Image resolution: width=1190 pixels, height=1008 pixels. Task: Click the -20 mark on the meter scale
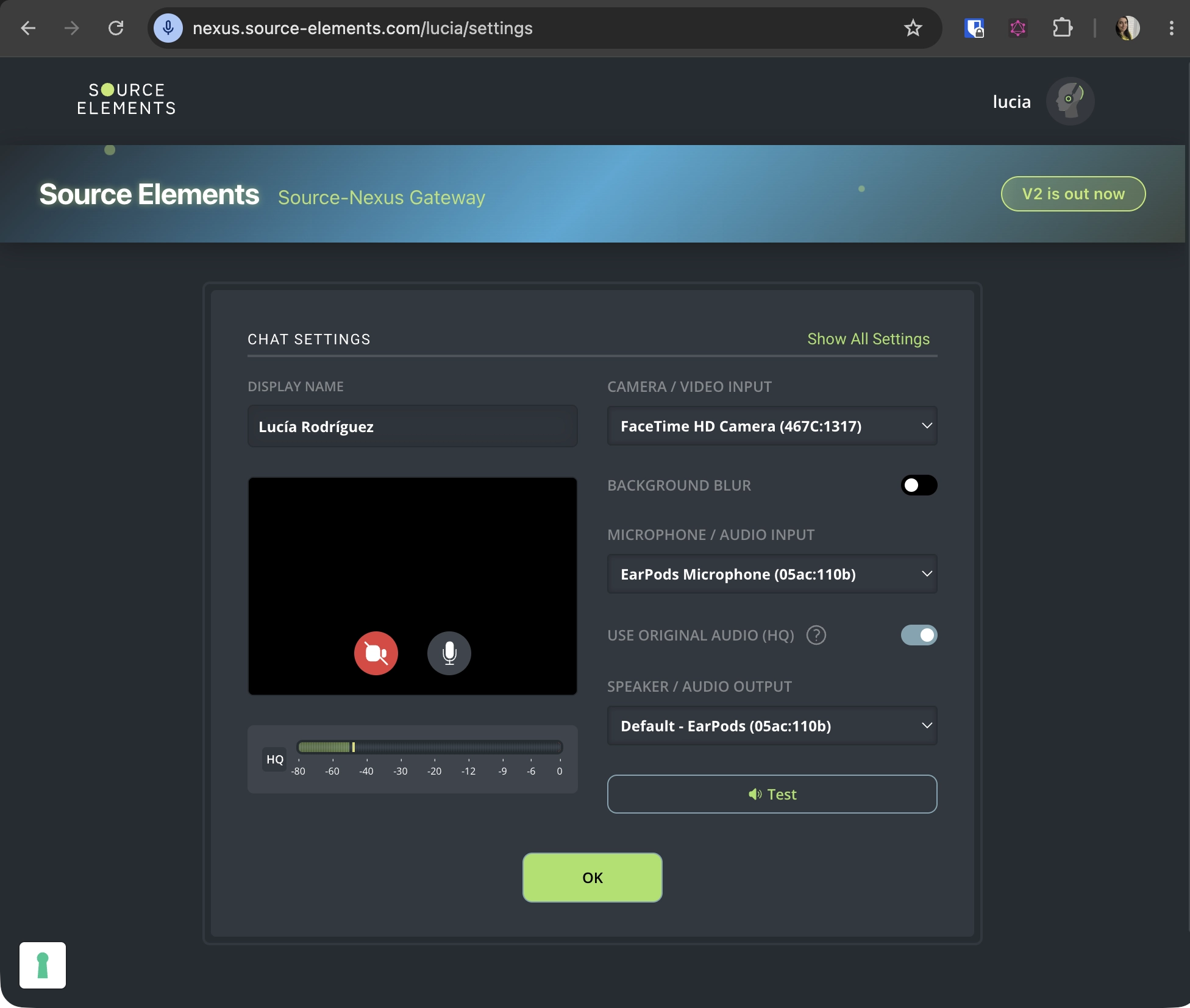click(434, 771)
